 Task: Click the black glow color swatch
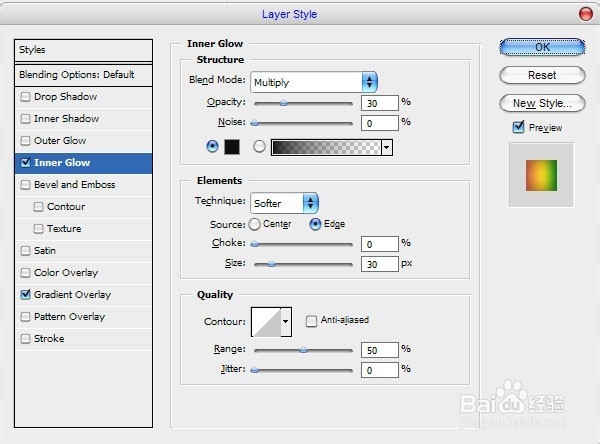(x=232, y=147)
